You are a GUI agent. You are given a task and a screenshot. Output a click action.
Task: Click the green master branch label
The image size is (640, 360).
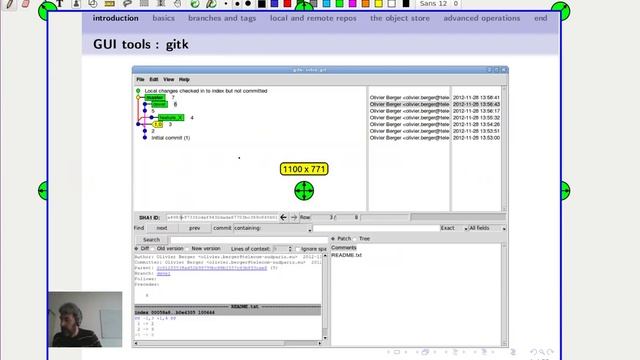point(155,98)
